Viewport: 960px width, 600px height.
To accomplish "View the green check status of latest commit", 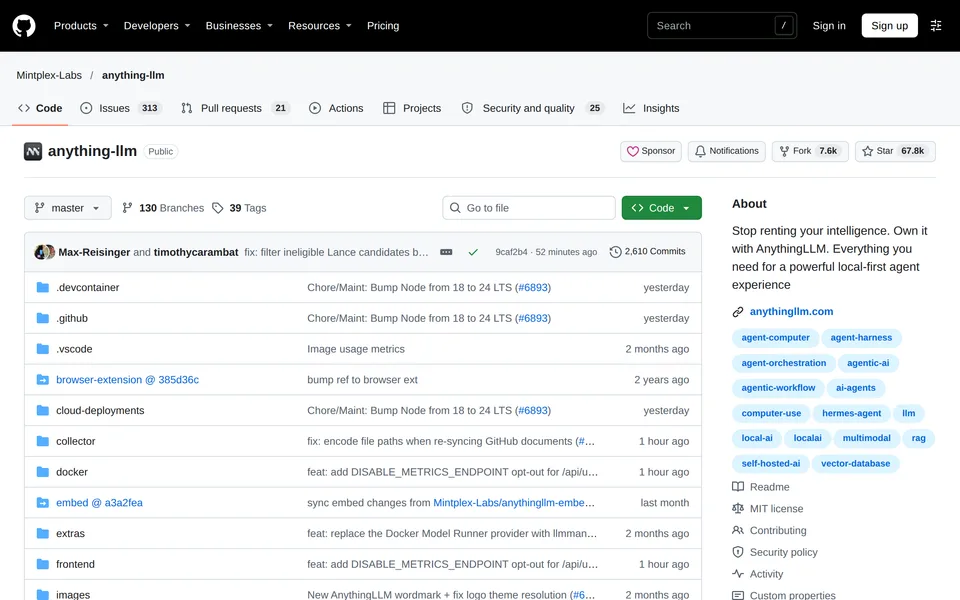I will click(473, 252).
